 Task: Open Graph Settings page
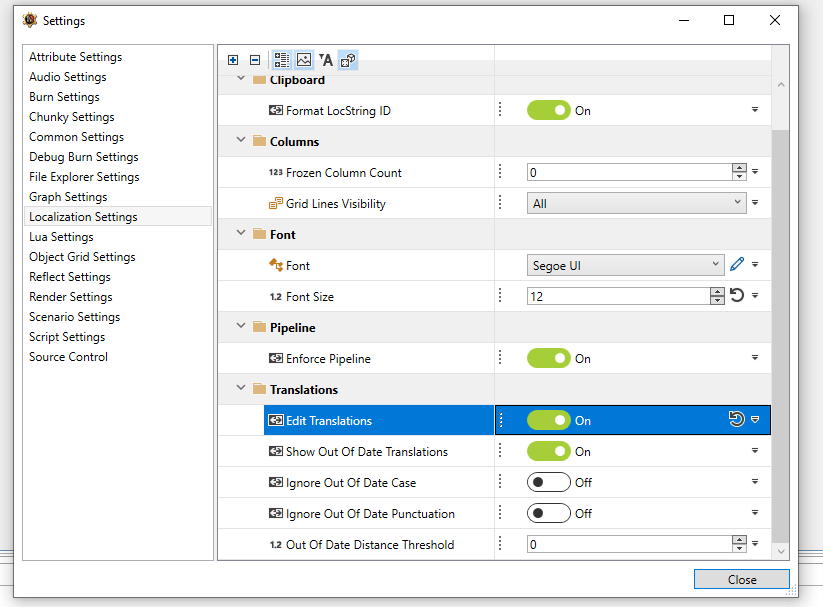pyautogui.click(x=68, y=196)
